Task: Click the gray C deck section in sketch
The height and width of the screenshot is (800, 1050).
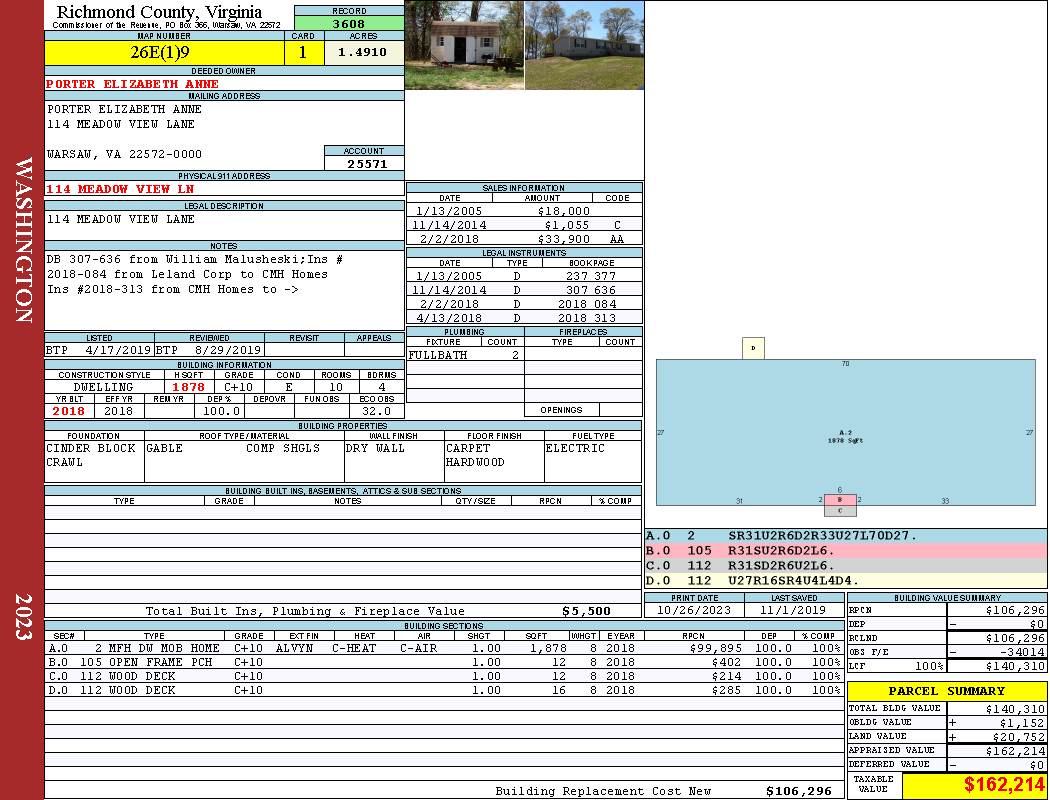Action: tap(840, 511)
